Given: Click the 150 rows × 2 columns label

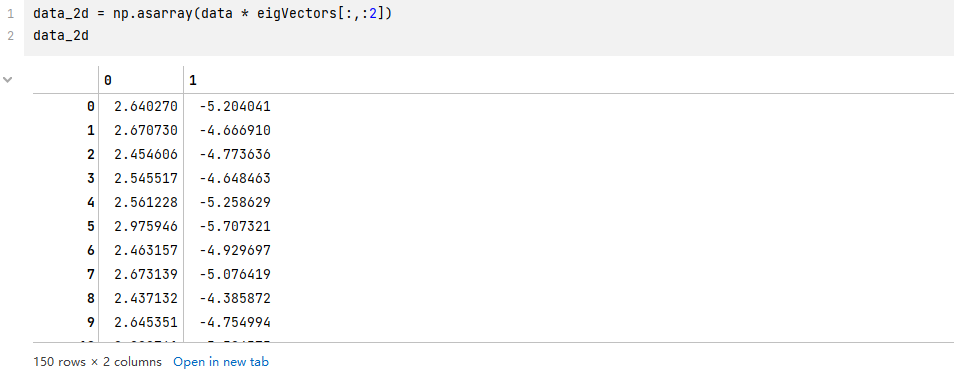Looking at the screenshot, I should coord(97,362).
